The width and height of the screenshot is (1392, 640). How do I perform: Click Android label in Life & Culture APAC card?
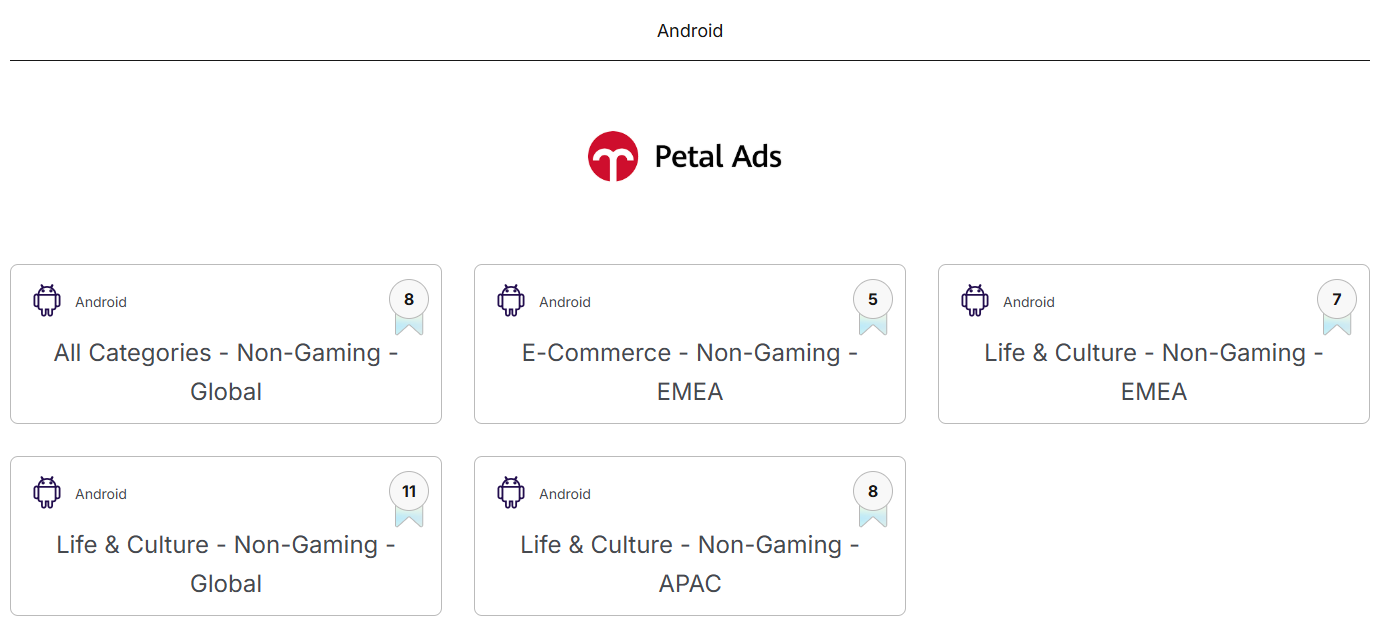[x=565, y=494]
